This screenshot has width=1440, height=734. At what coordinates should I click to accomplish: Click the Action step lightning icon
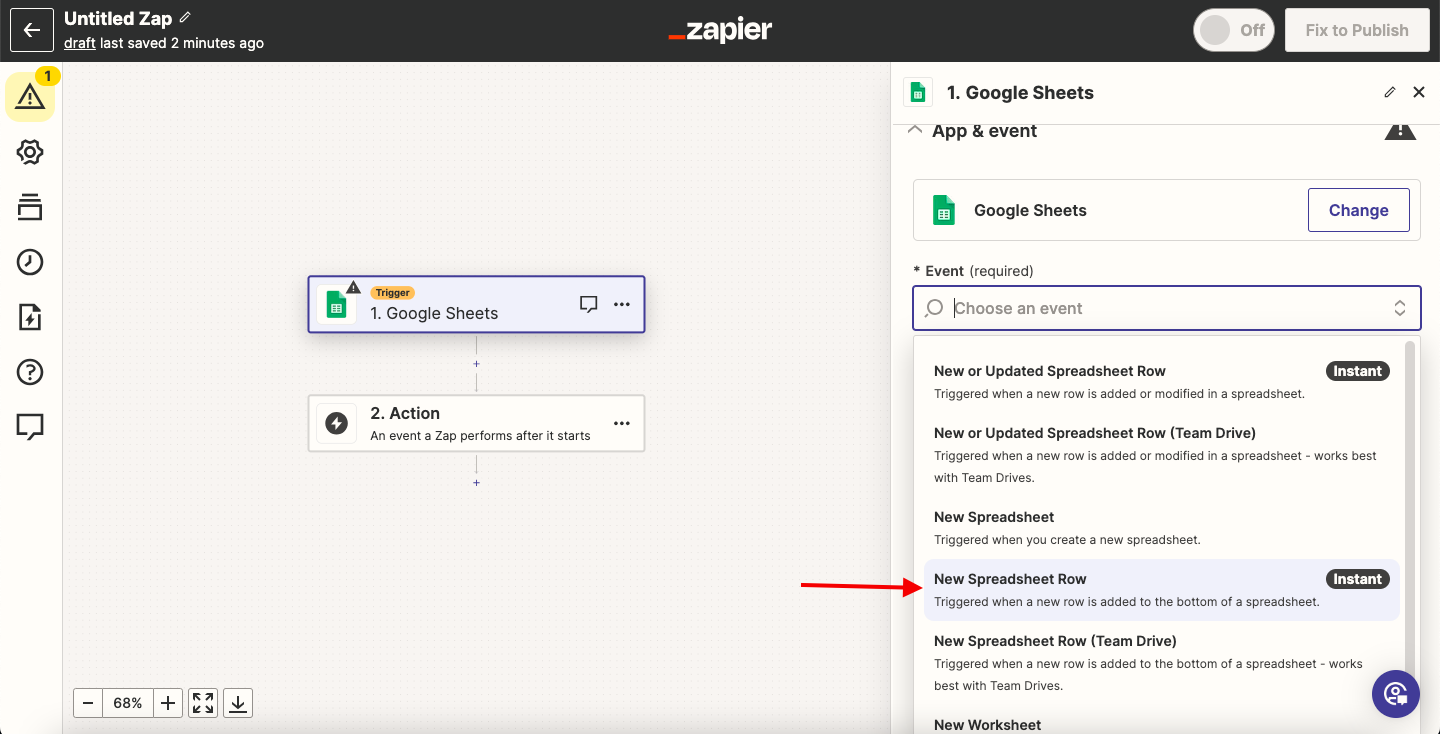(x=337, y=423)
